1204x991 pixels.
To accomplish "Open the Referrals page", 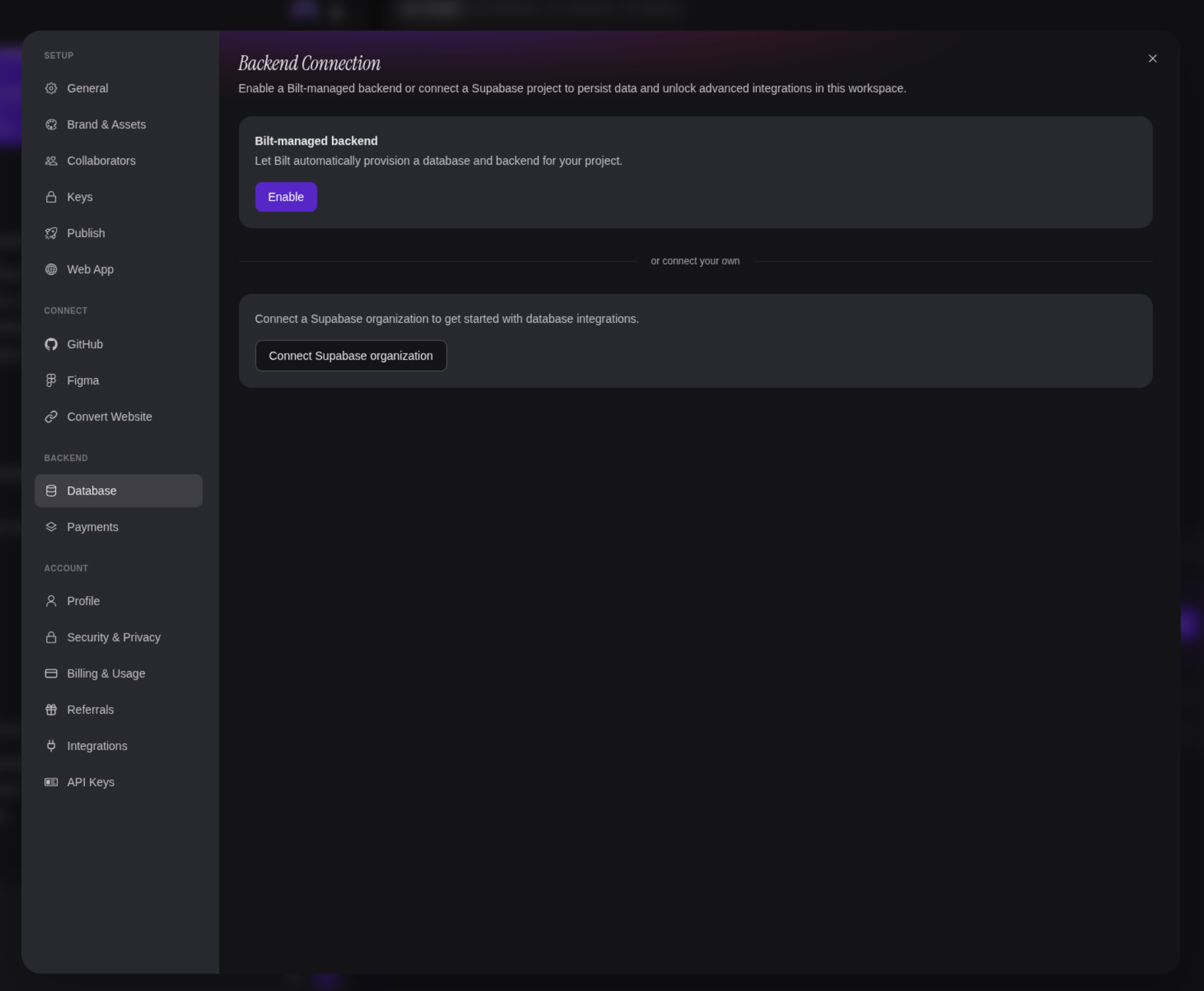I will pos(119,710).
